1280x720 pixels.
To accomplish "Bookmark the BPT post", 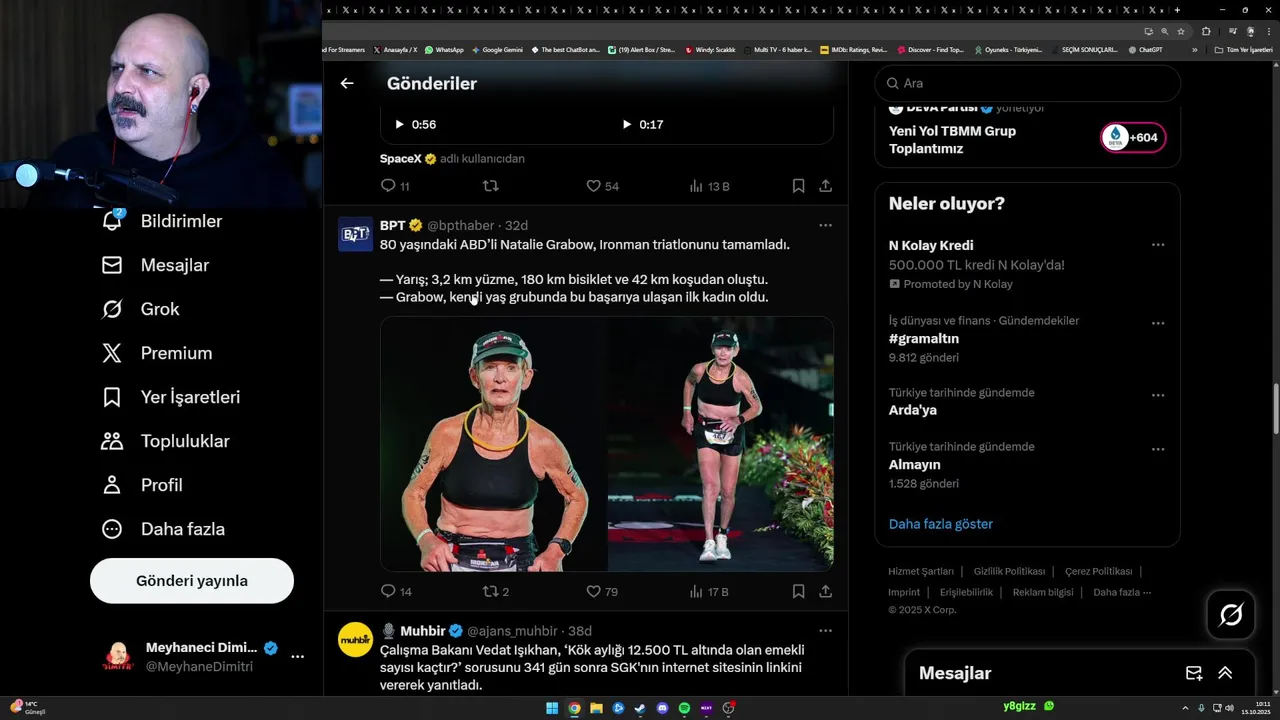I will [798, 592].
